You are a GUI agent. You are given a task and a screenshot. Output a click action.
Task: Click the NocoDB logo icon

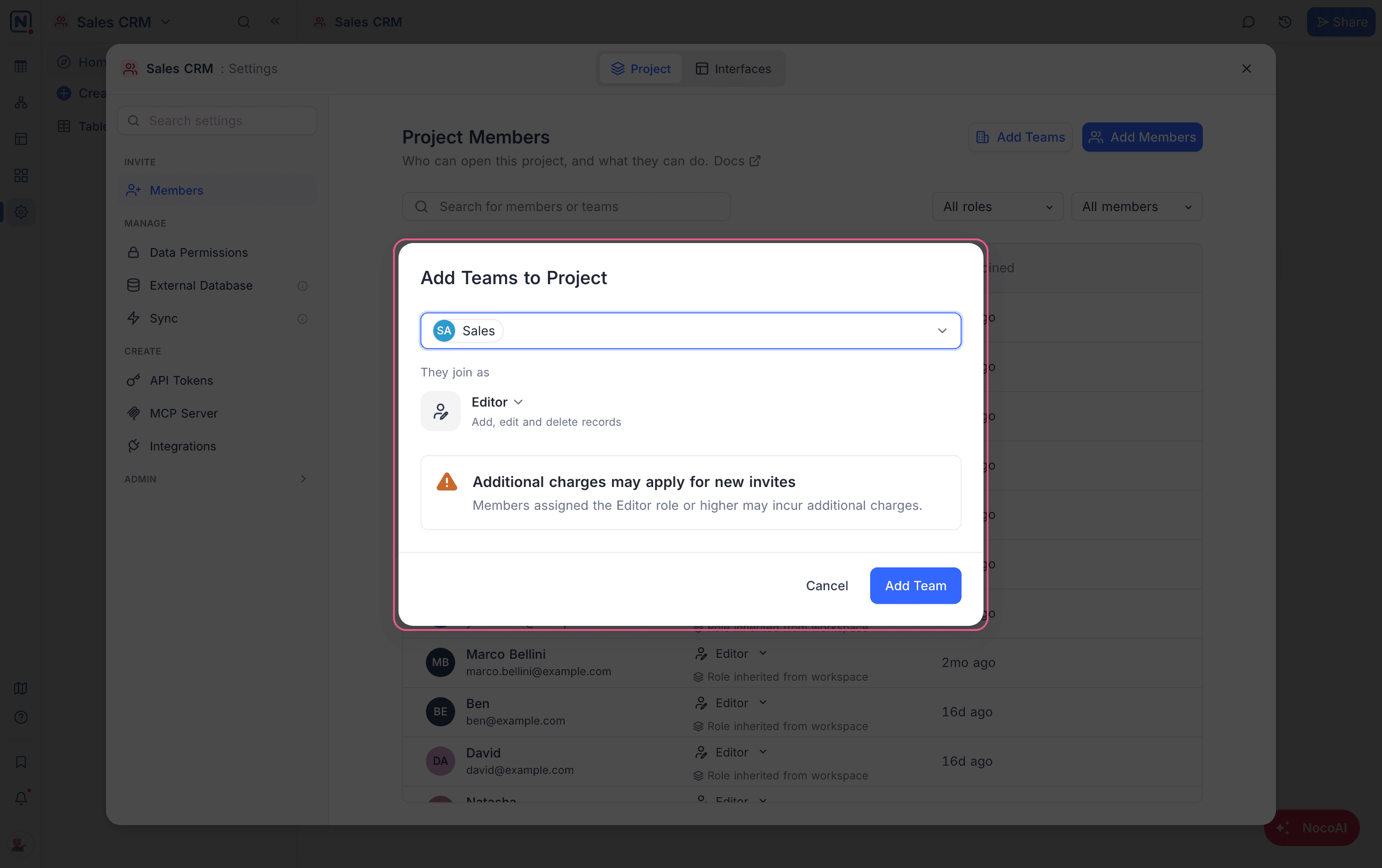click(21, 22)
